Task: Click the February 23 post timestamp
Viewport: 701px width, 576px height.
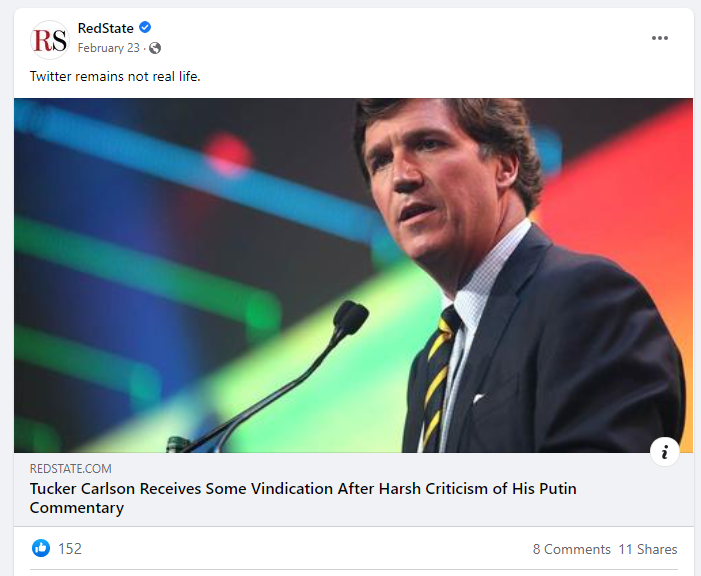Action: click(x=108, y=48)
